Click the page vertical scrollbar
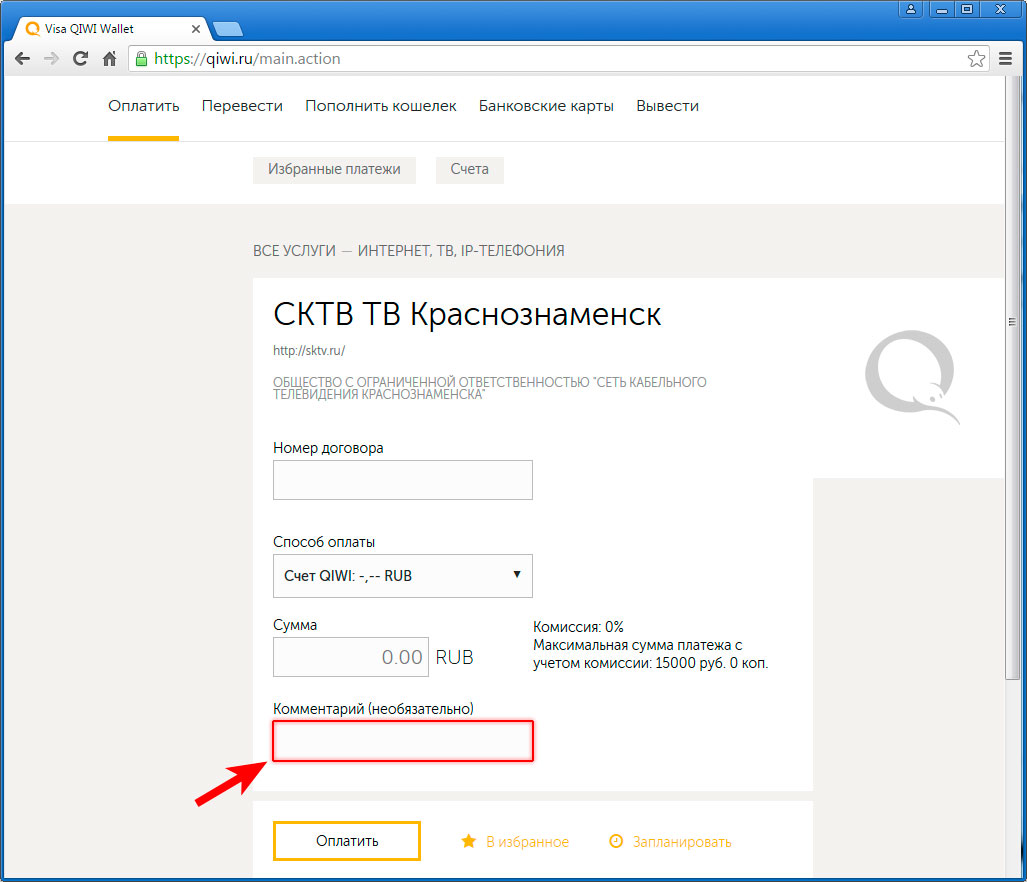The width and height of the screenshot is (1027, 882). click(x=1013, y=380)
